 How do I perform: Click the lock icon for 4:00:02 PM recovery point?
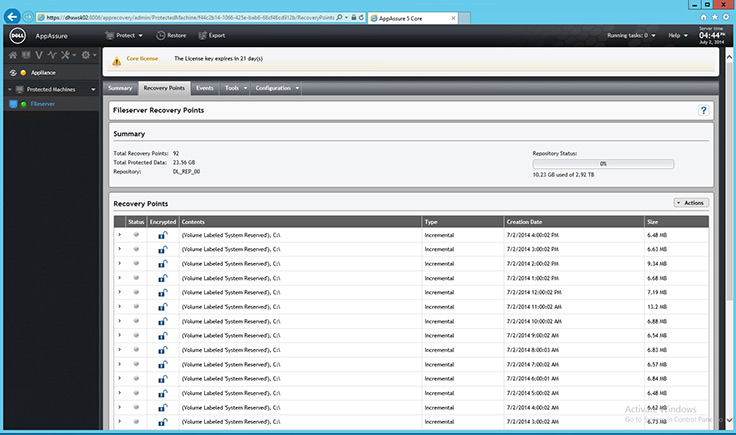[162, 235]
